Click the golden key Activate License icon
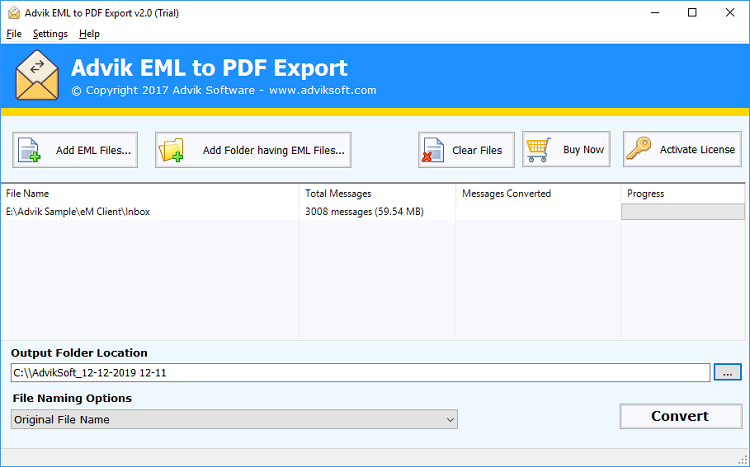Screen dimensions: 750x467 (639, 148)
